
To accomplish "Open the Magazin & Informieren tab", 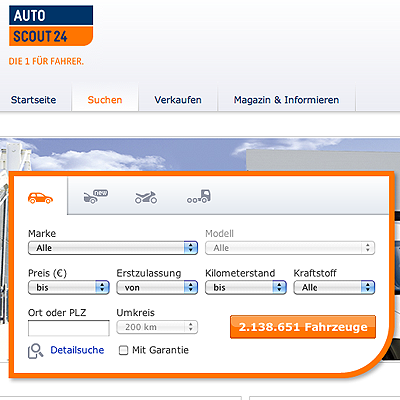I will (x=286, y=100).
